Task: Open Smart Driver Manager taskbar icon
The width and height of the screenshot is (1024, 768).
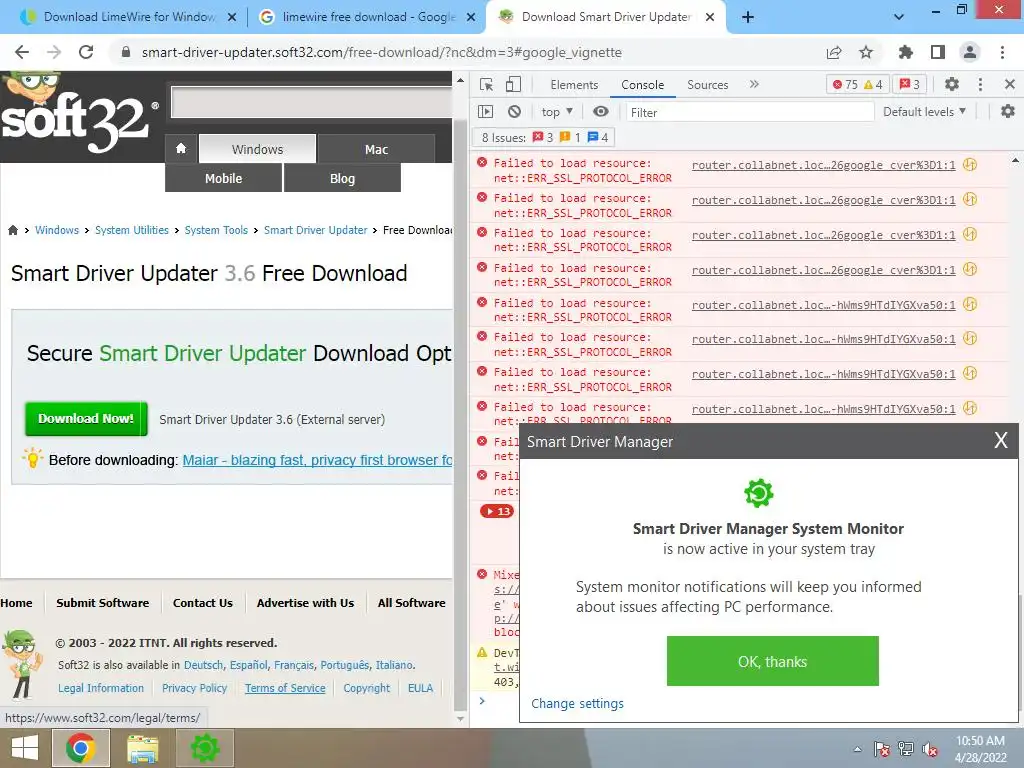Action: click(204, 748)
